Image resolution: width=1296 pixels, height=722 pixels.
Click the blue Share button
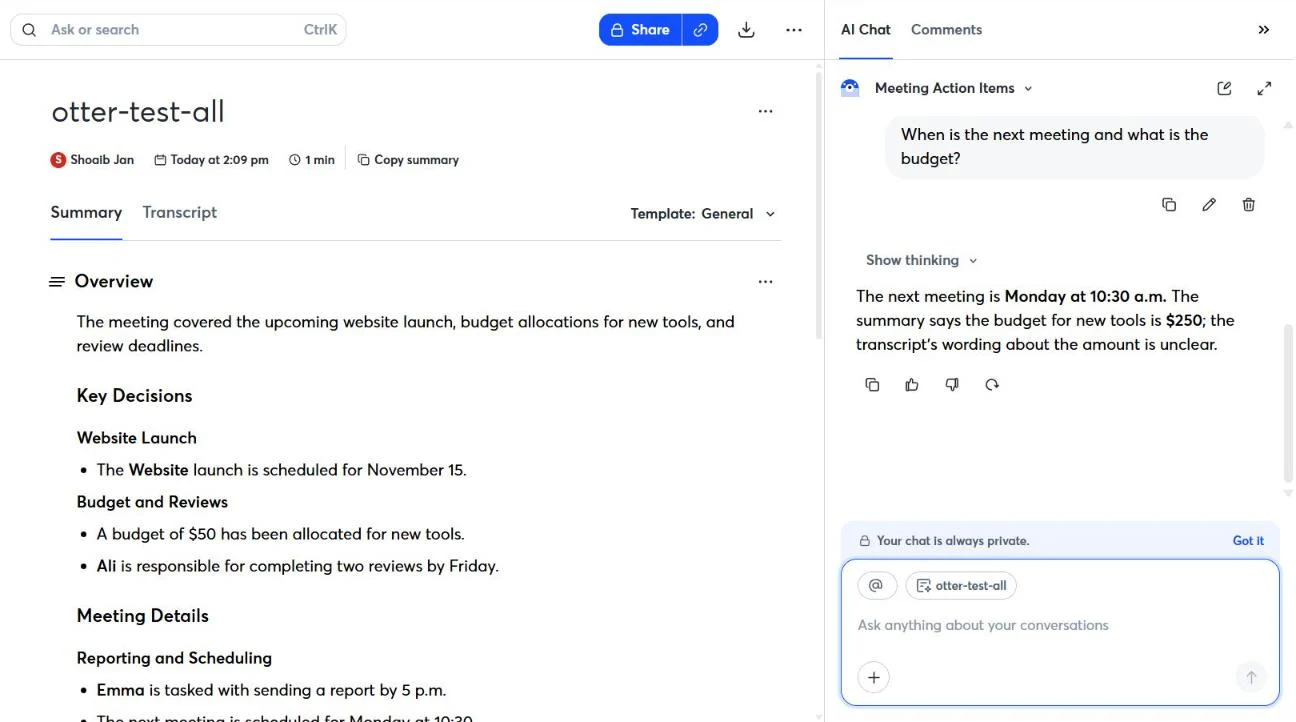point(641,30)
